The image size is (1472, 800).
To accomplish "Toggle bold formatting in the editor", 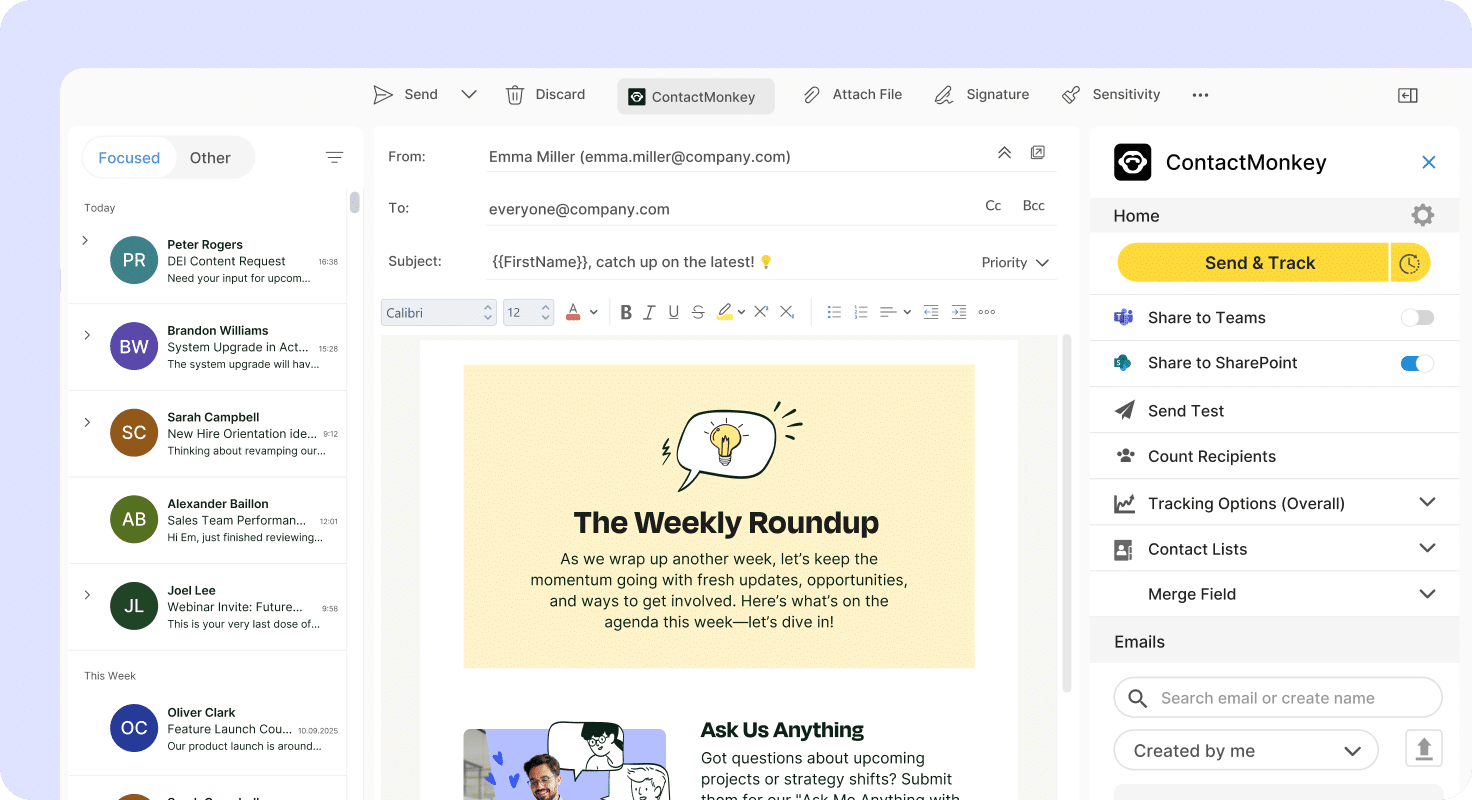I will pos(625,311).
